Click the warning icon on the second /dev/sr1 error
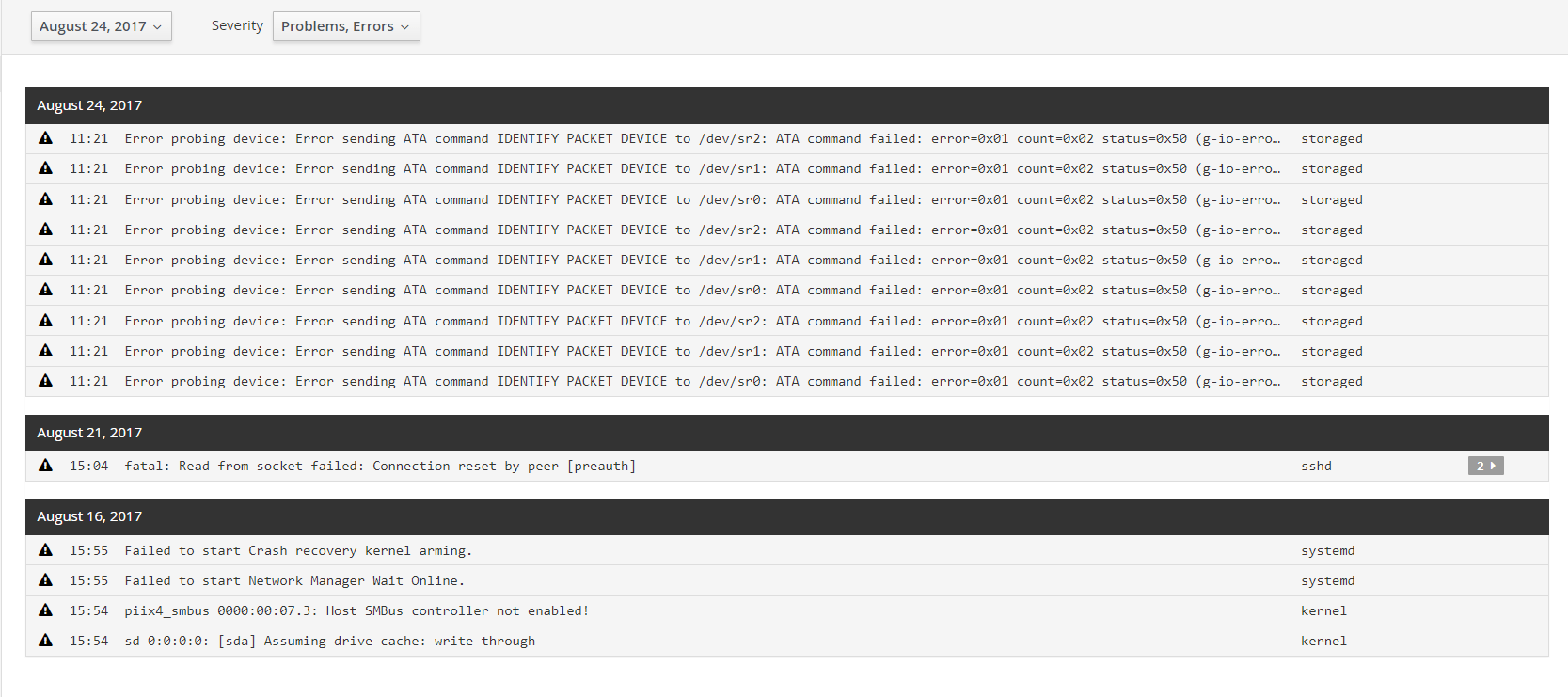Viewport: 1568px width, 697px height. pos(45,260)
